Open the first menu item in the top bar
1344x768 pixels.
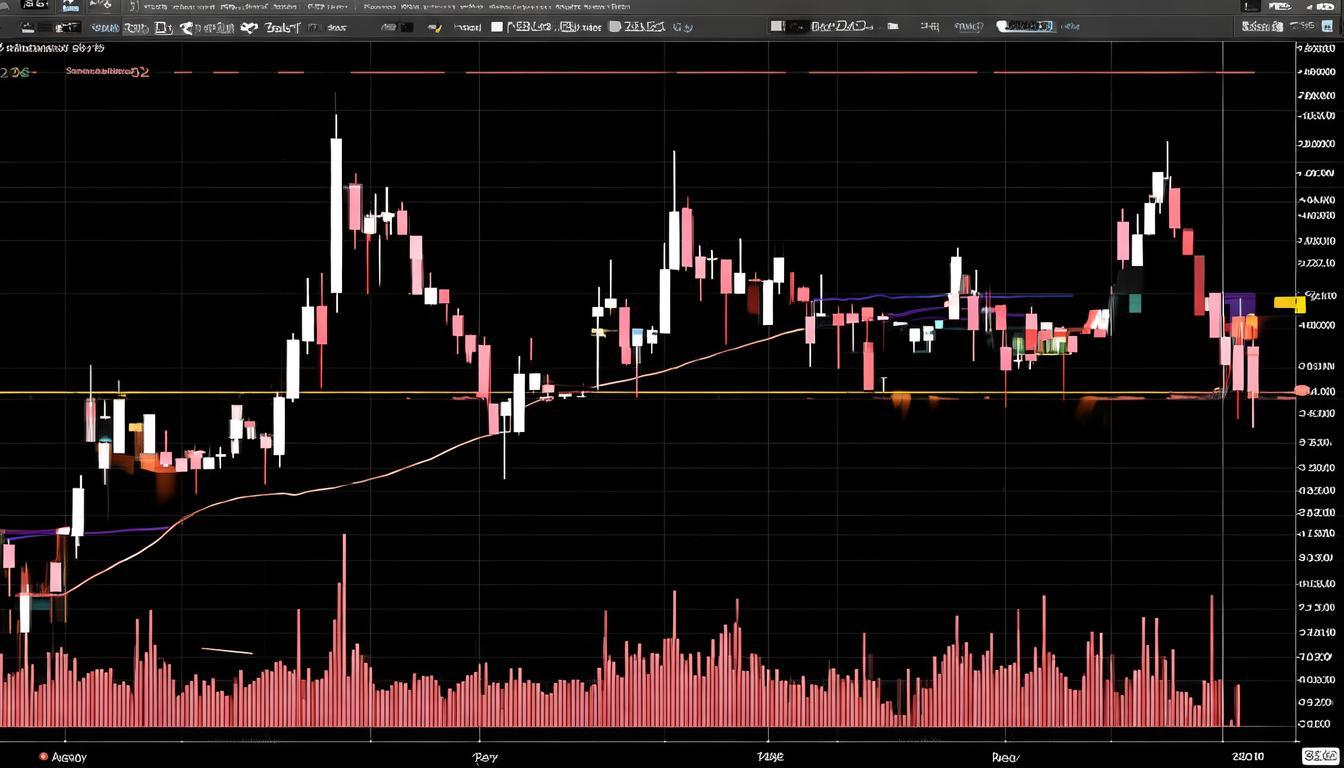(34, 5)
